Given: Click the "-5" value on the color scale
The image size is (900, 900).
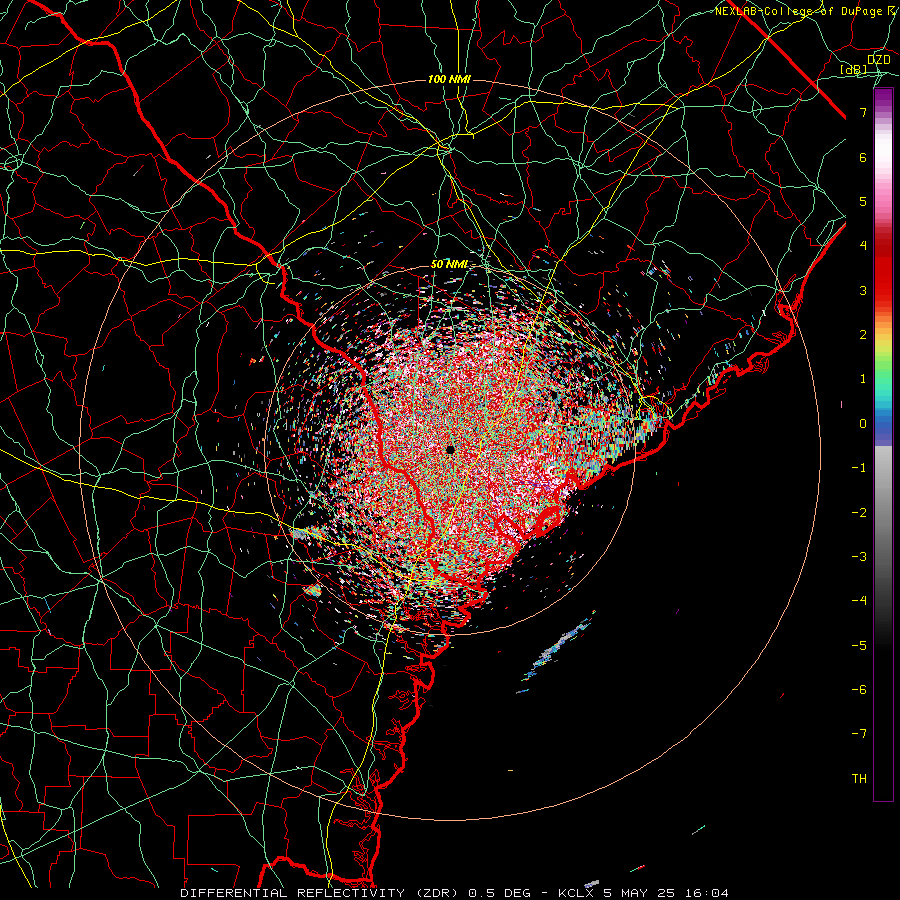Looking at the screenshot, I should 859,646.
